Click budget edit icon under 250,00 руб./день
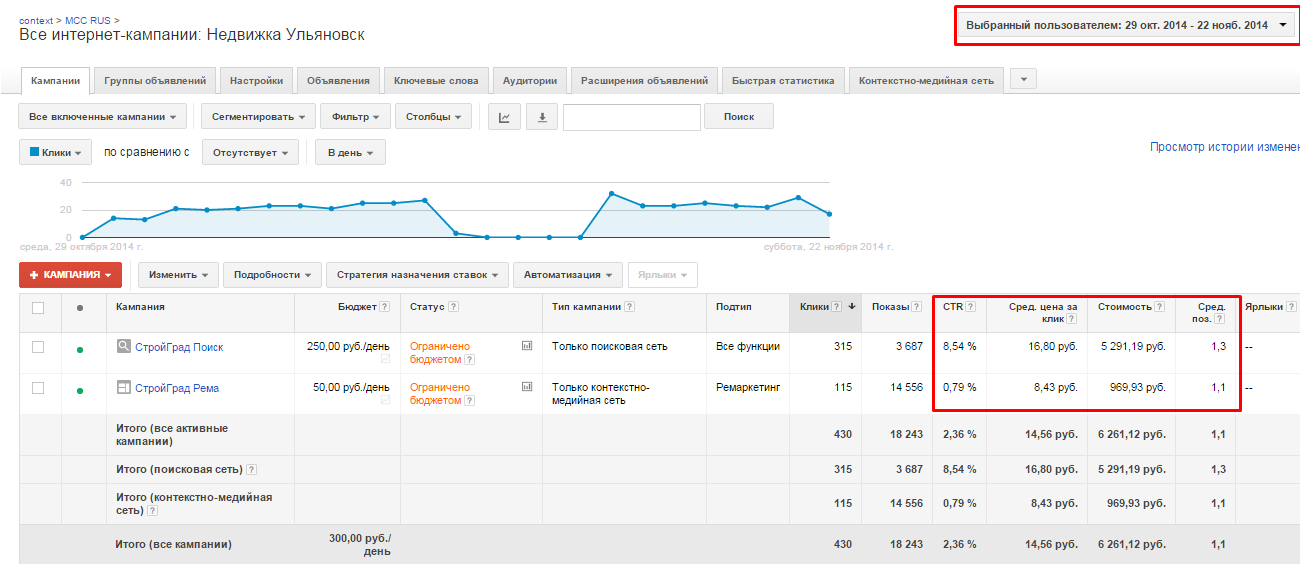The image size is (1300, 564). point(385,359)
